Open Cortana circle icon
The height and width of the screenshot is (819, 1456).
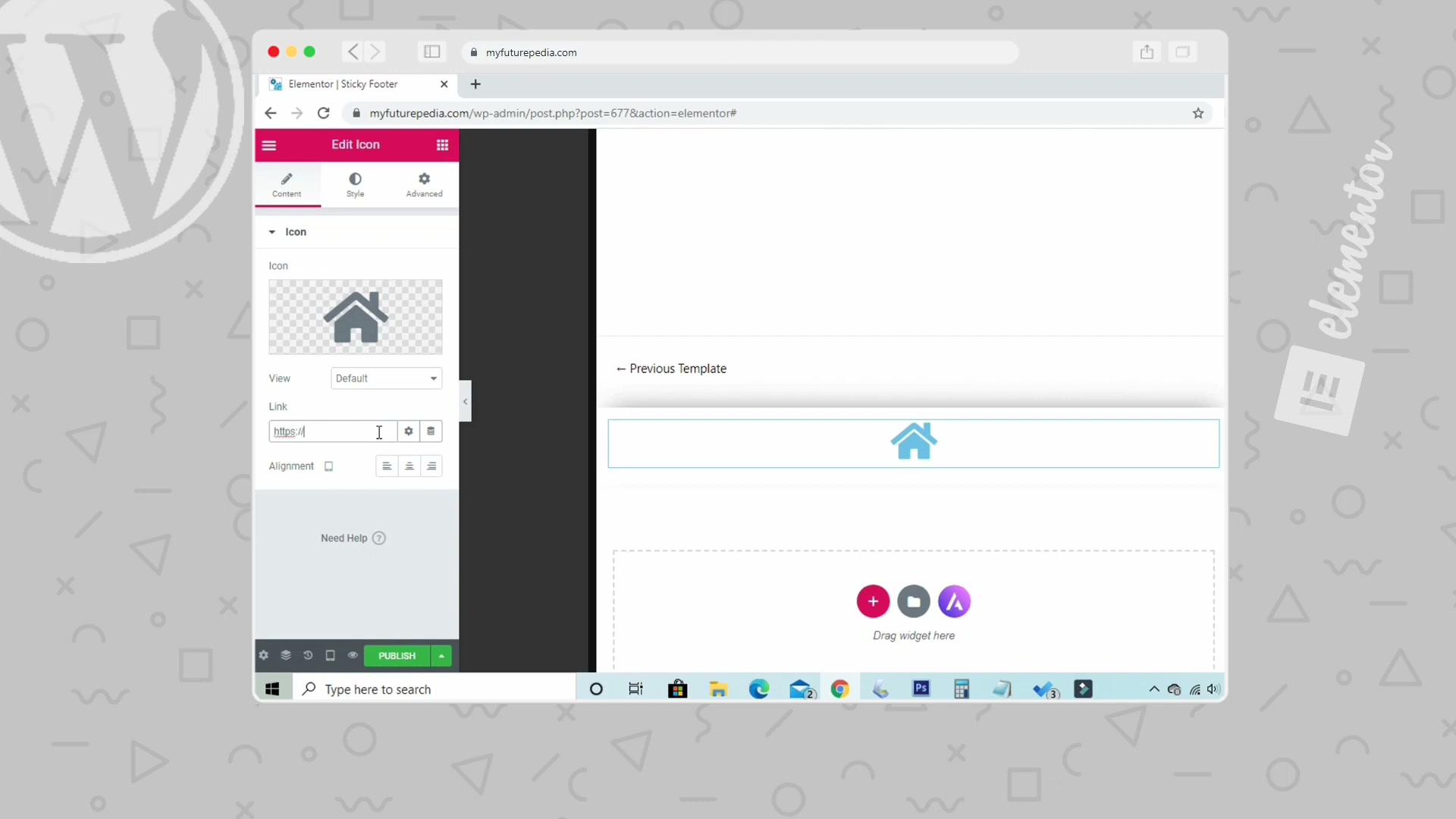coord(596,689)
